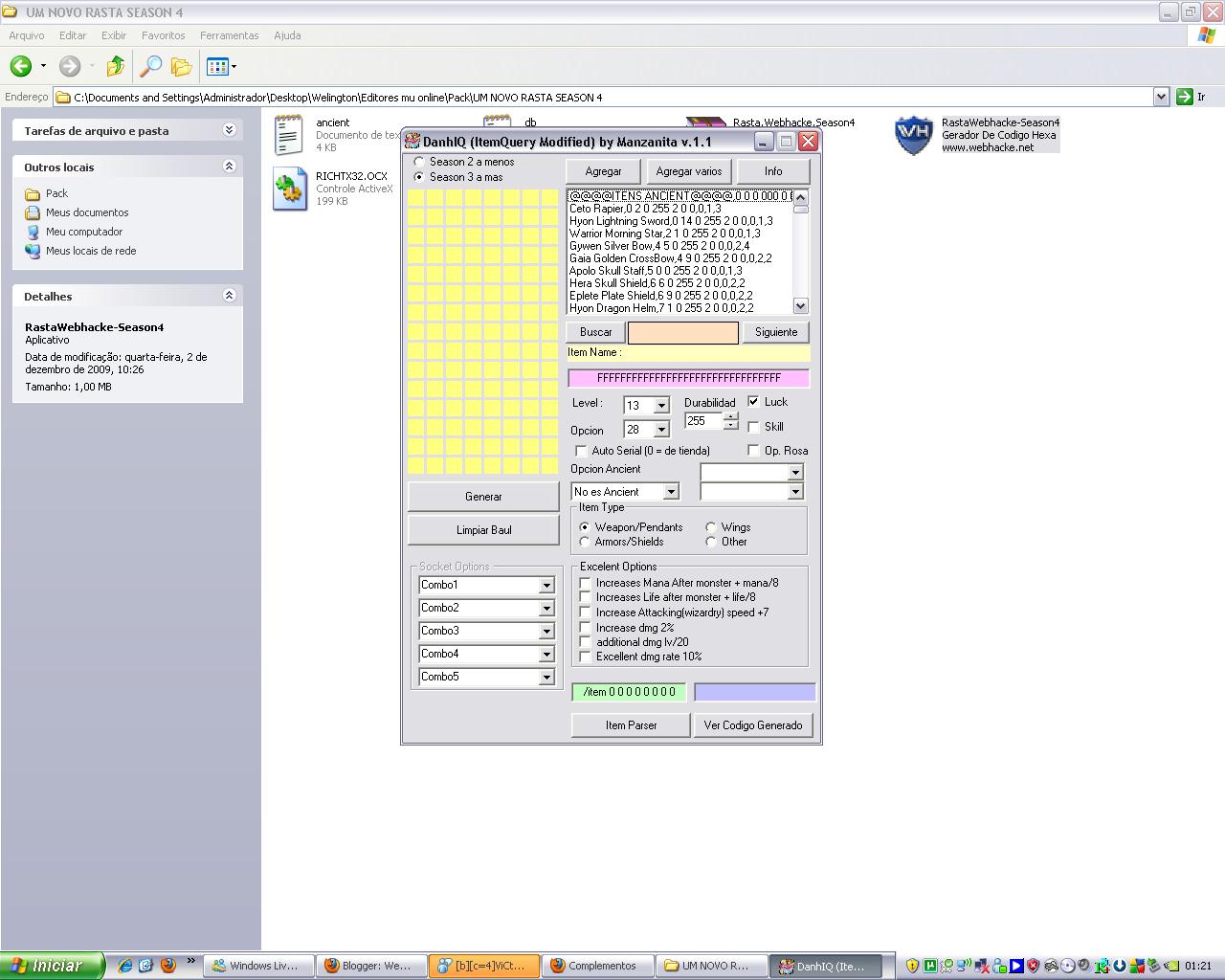Screen dimensions: 1225x980
Task: Open the Combo2 socket dropdown
Action: click(x=546, y=608)
